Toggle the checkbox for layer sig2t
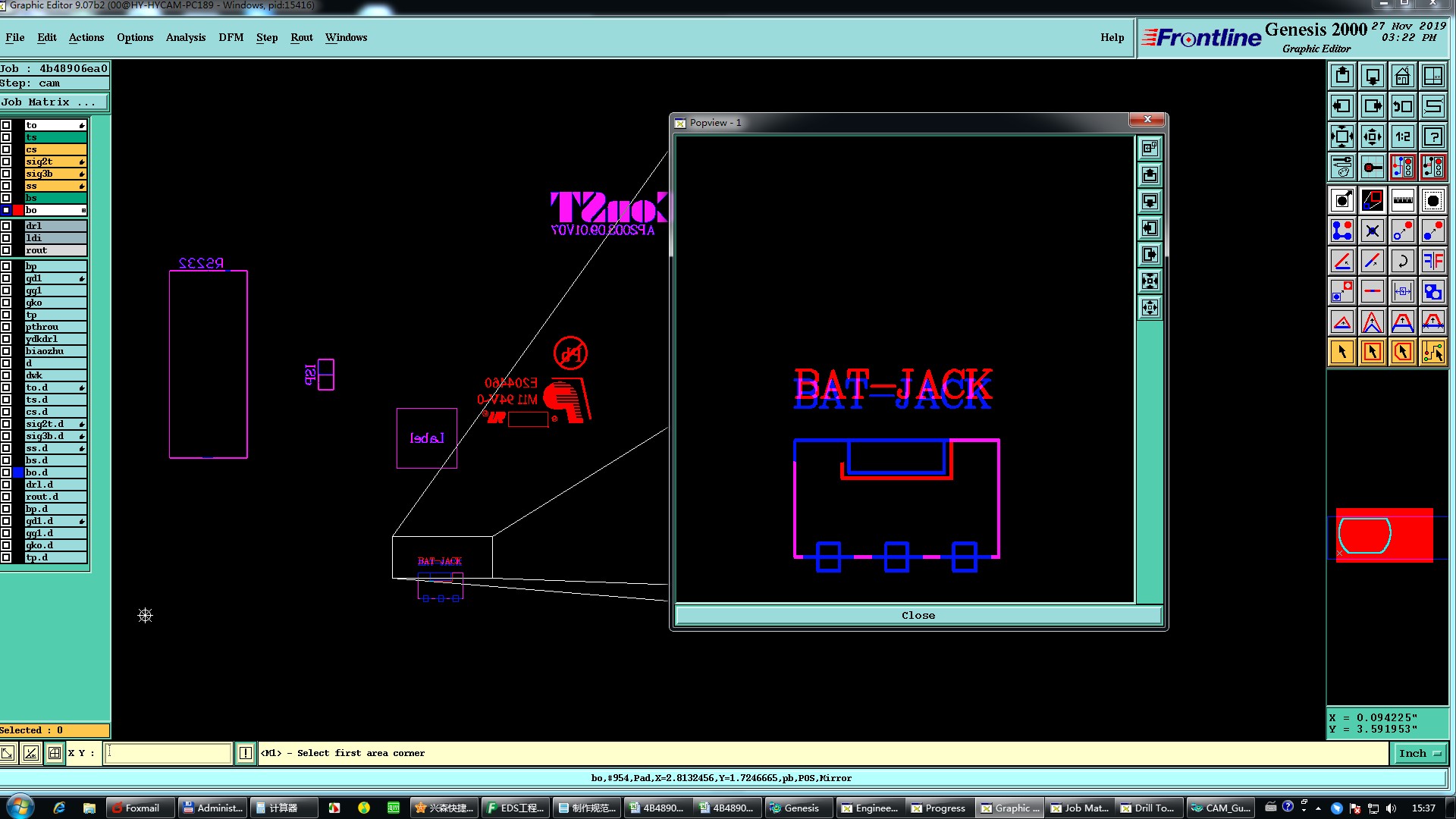1456x819 pixels. point(6,162)
